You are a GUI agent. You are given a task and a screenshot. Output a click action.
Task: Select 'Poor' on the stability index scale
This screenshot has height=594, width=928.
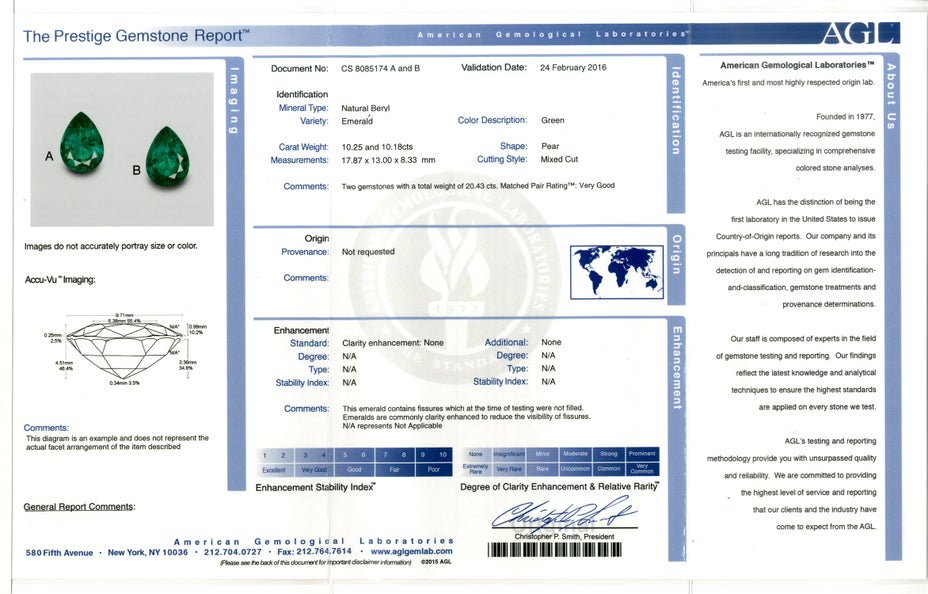tap(433, 469)
